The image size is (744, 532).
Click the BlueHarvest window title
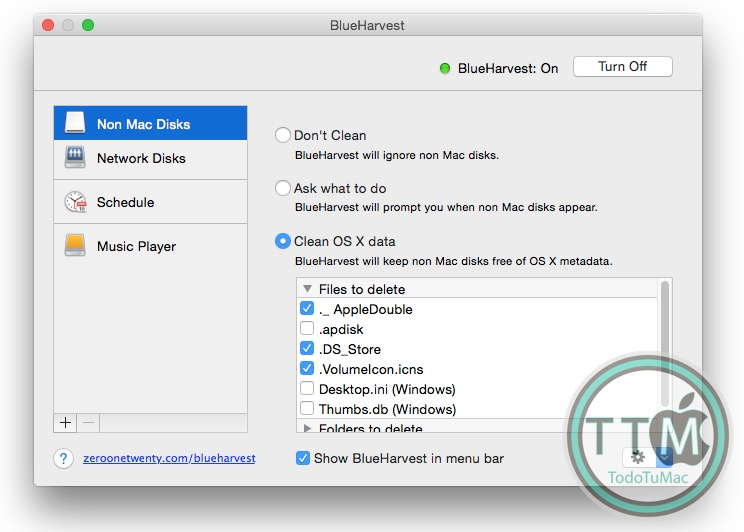click(367, 25)
